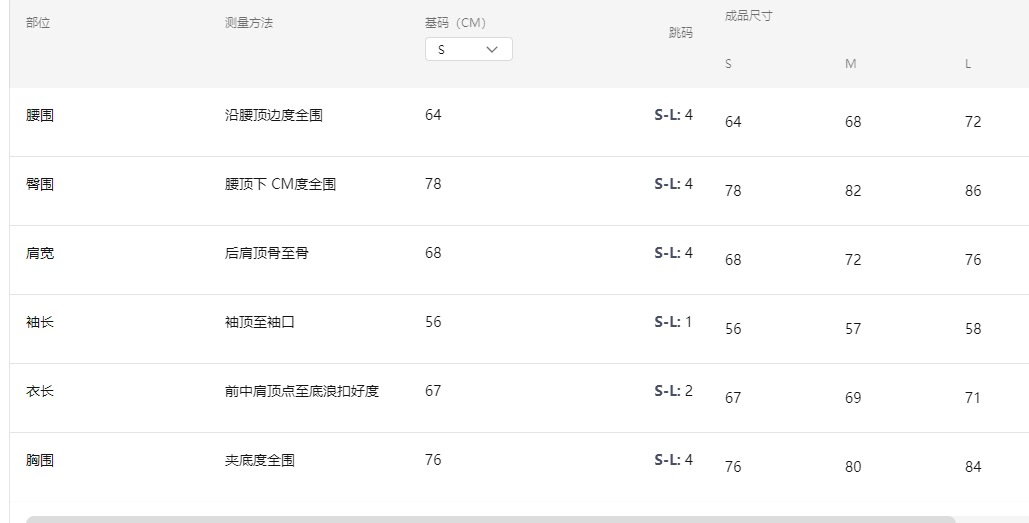Select the 胸围 row label
Screen dimensions: 1029x523
40,460
